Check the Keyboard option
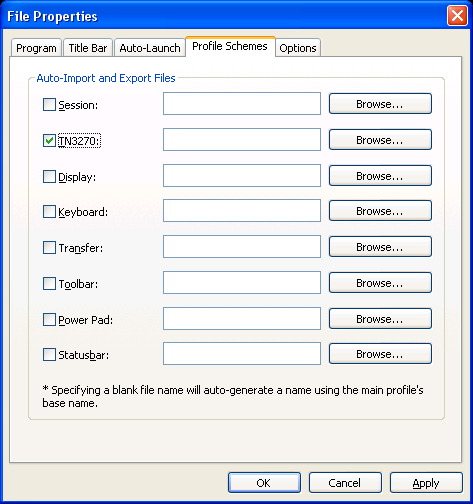The width and height of the screenshot is (473, 504). 49,212
